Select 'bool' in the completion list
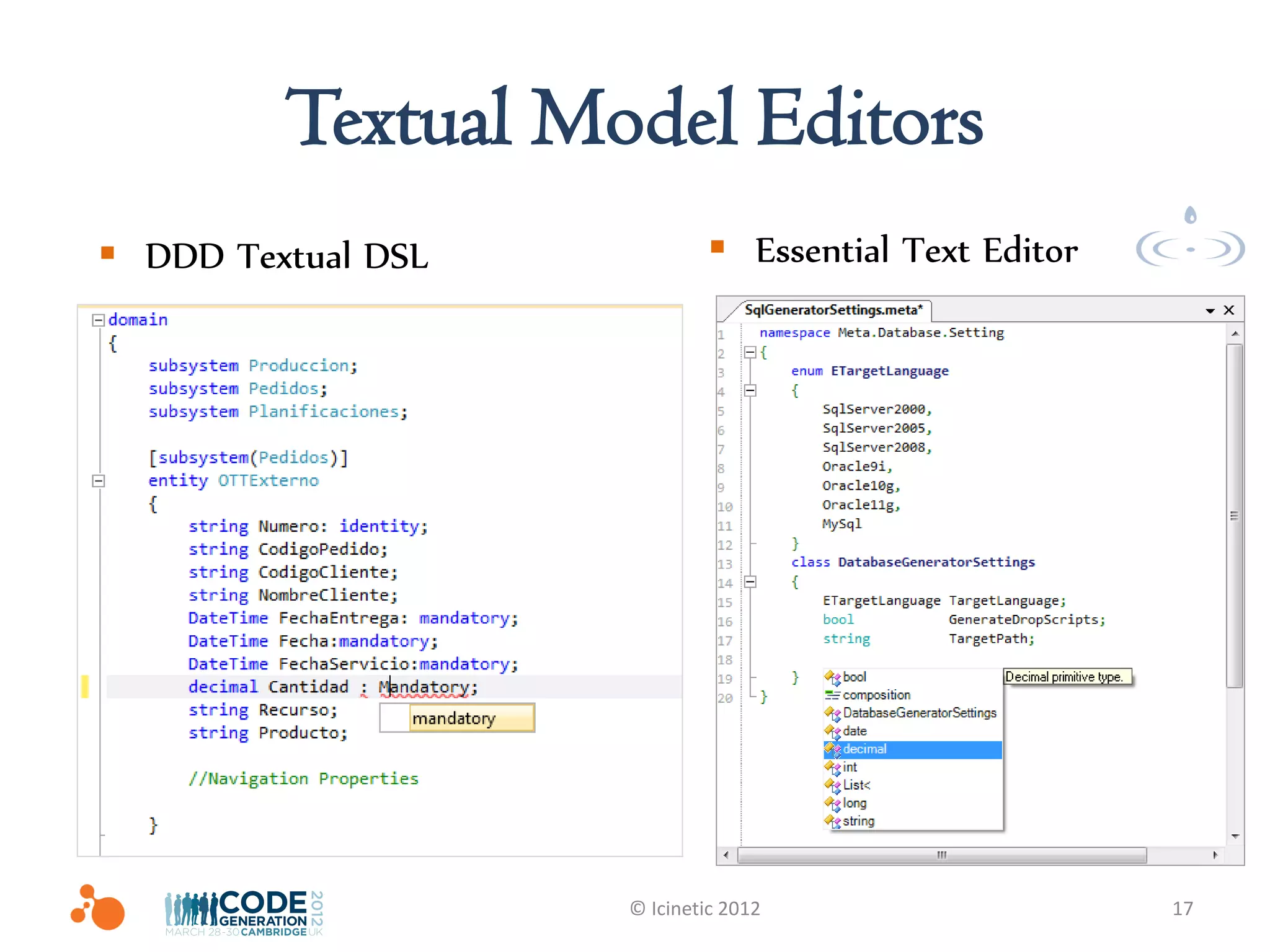Image resolution: width=1270 pixels, height=952 pixels. click(x=913, y=677)
